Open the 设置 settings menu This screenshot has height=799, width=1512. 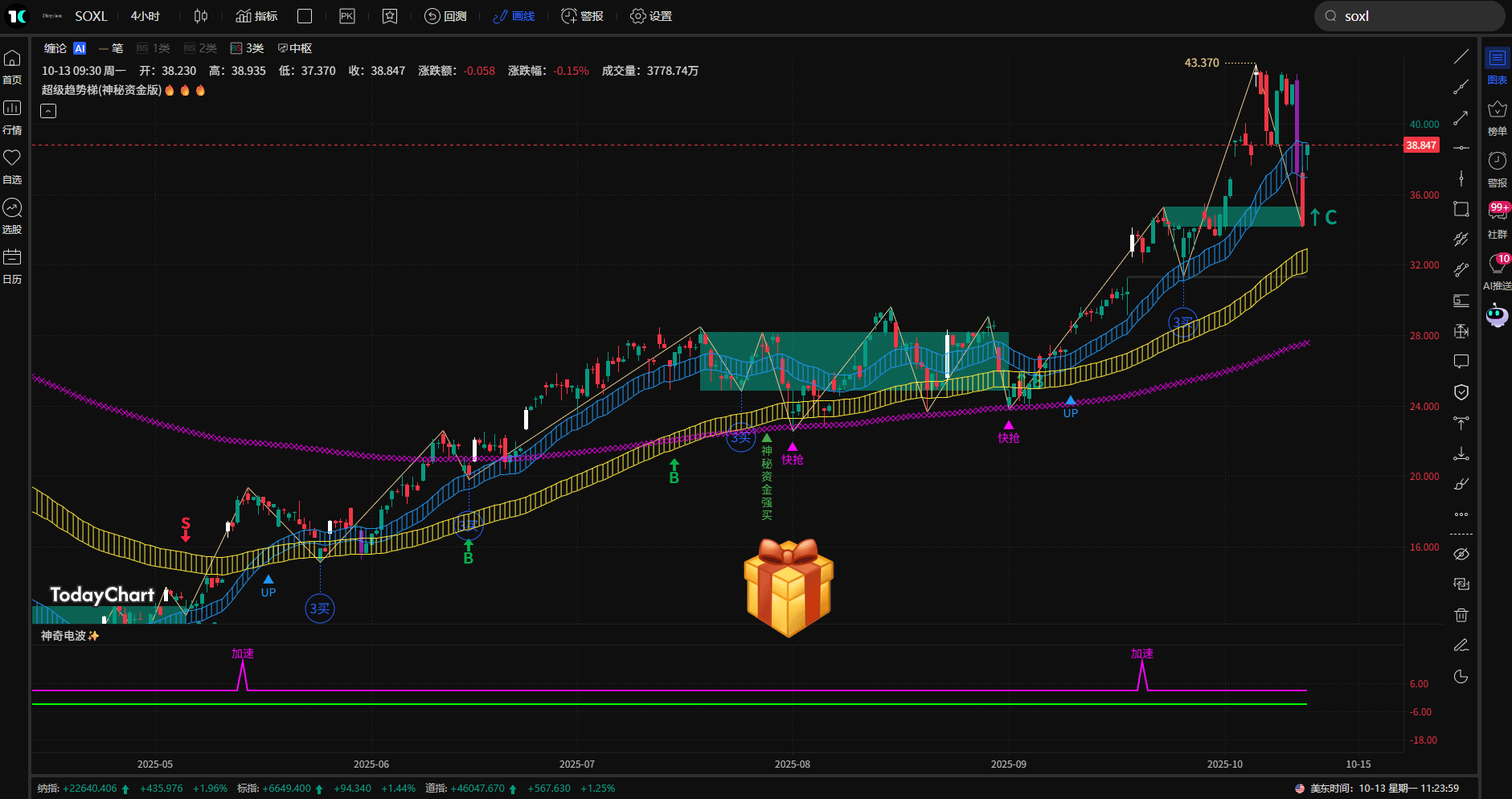click(651, 15)
